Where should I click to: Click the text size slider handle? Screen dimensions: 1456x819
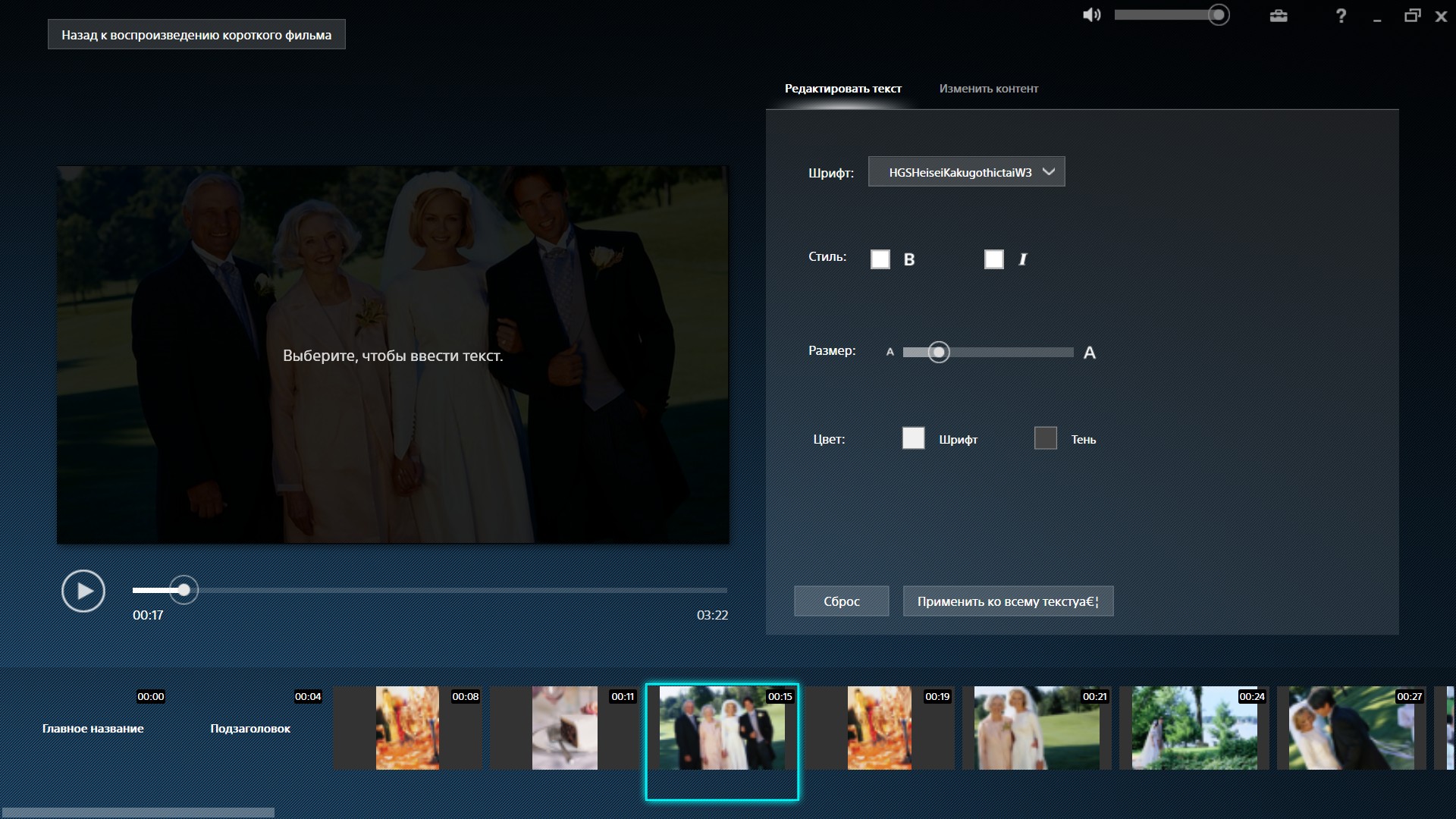pyautogui.click(x=939, y=353)
